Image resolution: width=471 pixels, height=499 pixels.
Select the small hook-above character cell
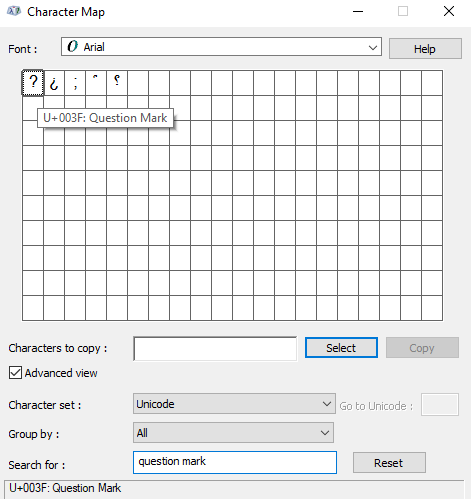(x=96, y=83)
